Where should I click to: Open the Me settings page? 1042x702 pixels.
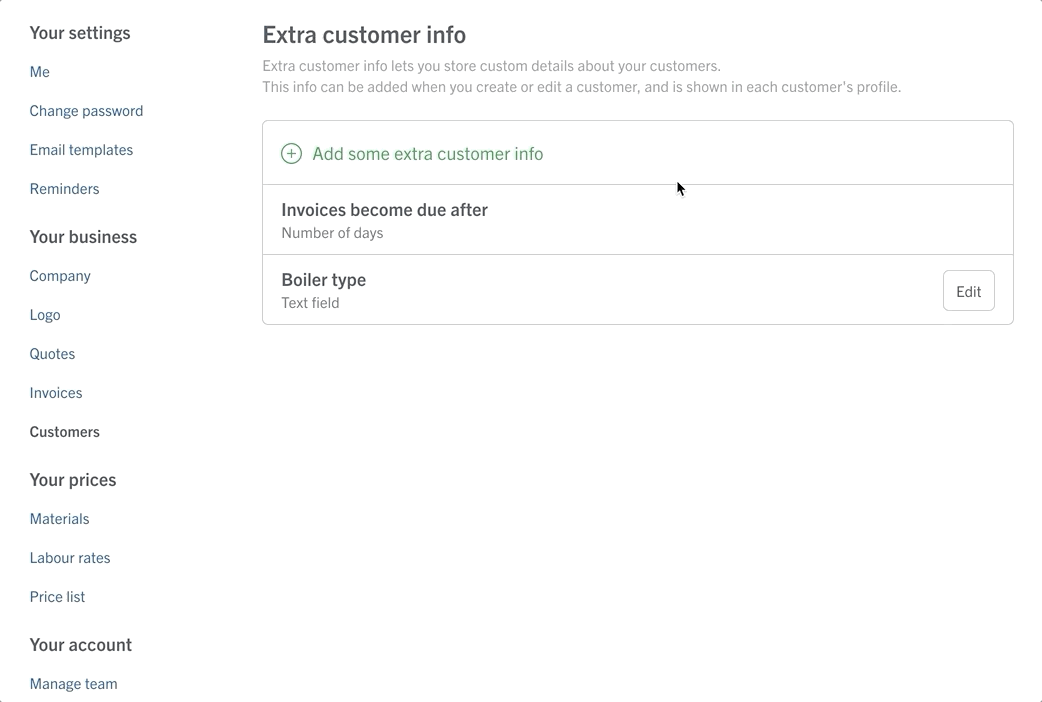40,72
